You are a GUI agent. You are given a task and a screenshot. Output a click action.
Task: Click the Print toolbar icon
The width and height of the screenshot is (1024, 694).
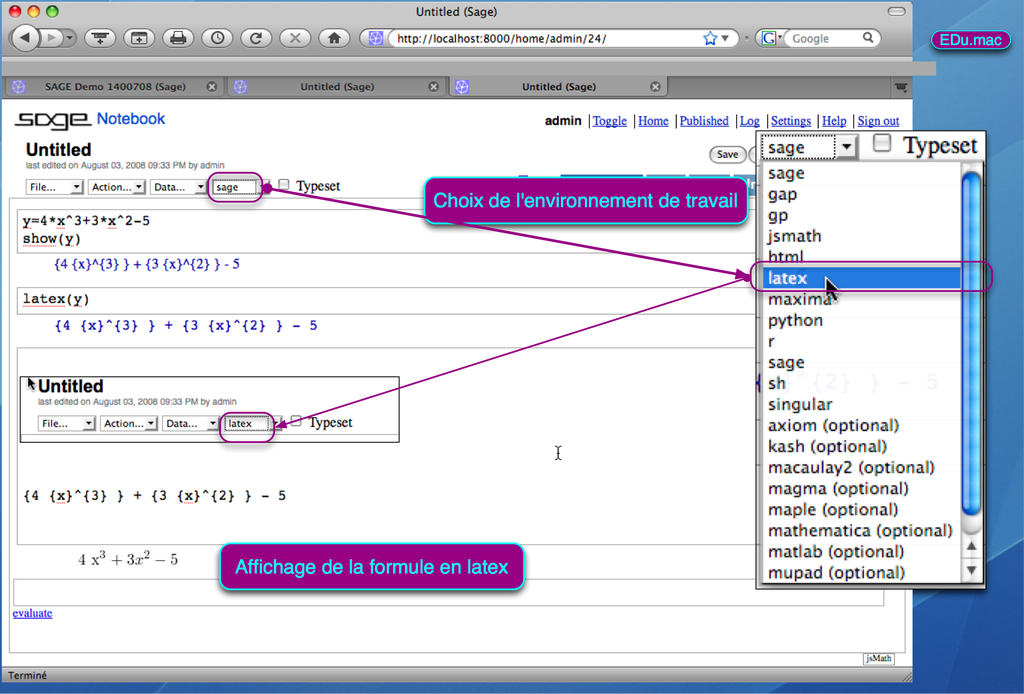pos(178,39)
